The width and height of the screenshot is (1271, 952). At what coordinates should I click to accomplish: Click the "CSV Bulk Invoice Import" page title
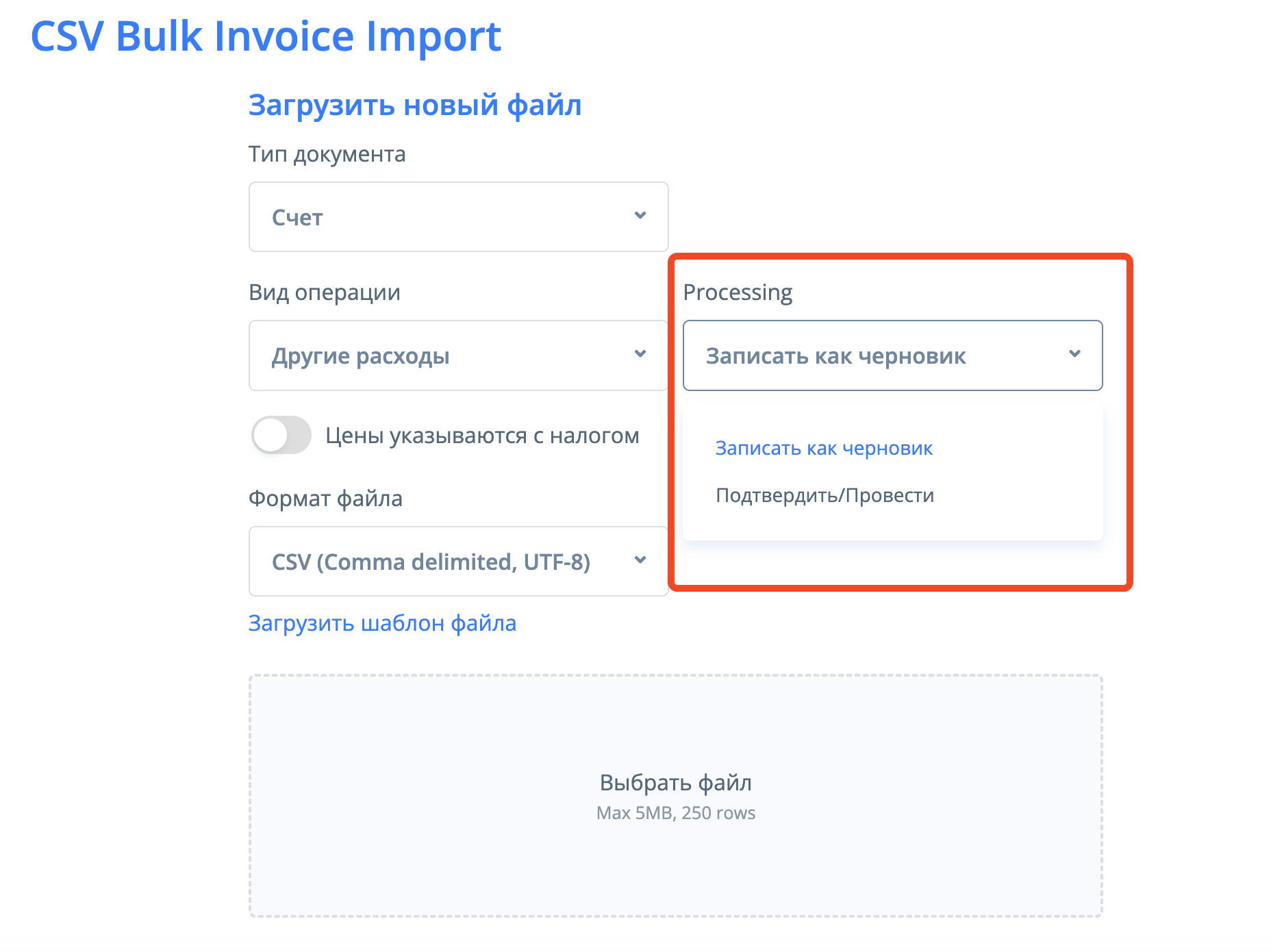pyautogui.click(x=266, y=36)
